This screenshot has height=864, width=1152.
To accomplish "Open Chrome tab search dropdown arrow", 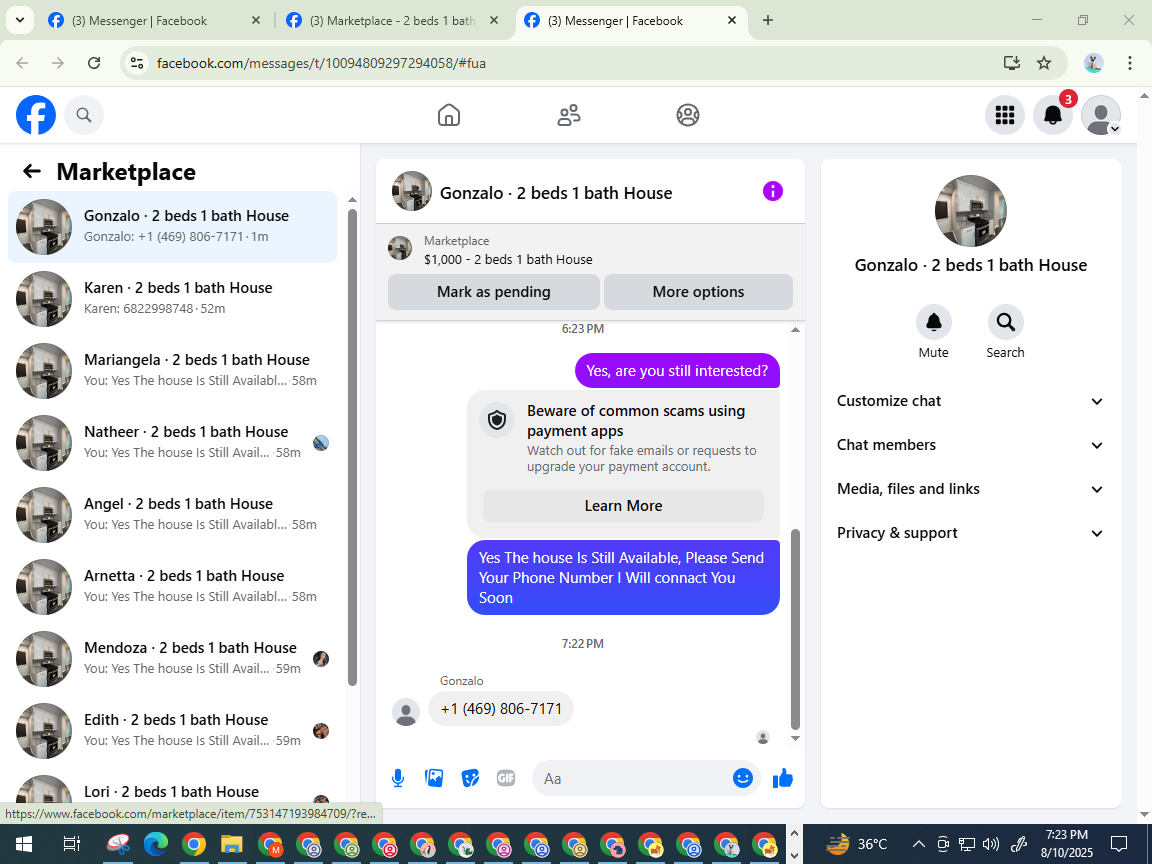I will pos(20,21).
